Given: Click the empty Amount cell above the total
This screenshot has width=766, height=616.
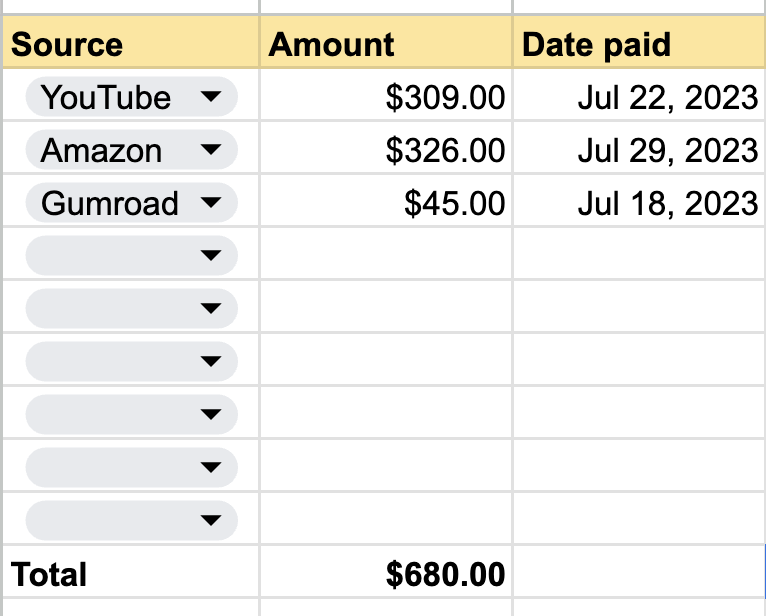Looking at the screenshot, I should click(386, 520).
